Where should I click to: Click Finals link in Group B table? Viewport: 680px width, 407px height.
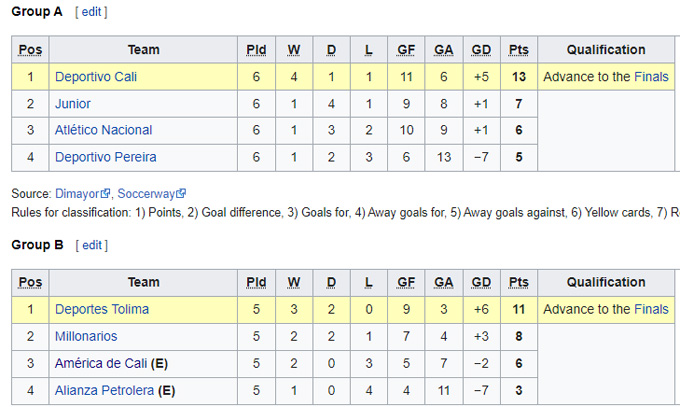coord(652,310)
